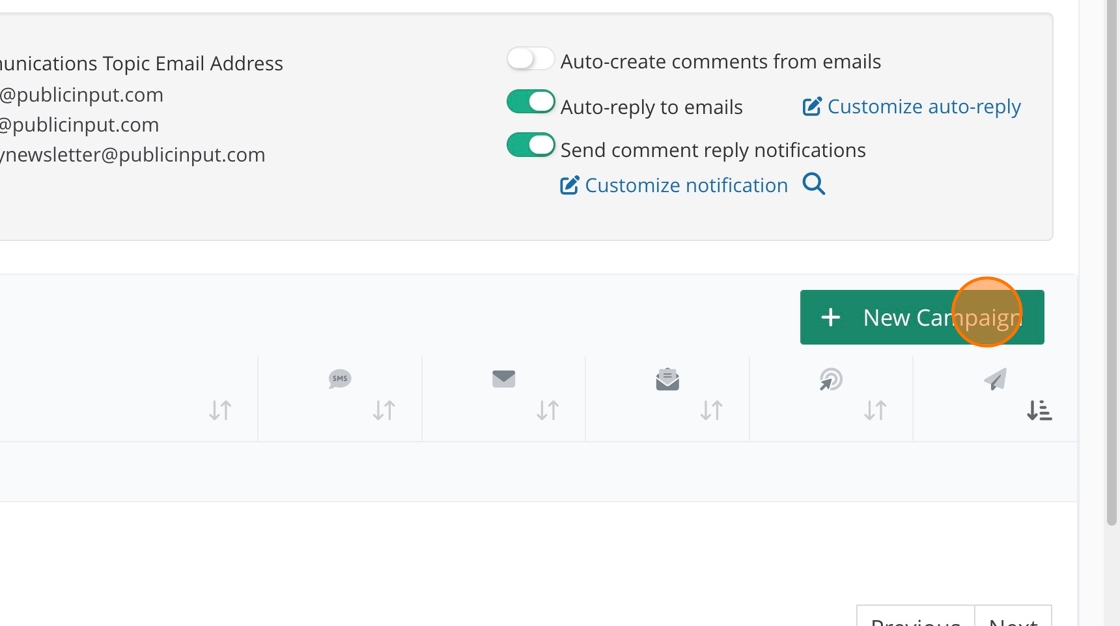
Task: Click the SMS speech bubble column icon
Action: click(340, 379)
